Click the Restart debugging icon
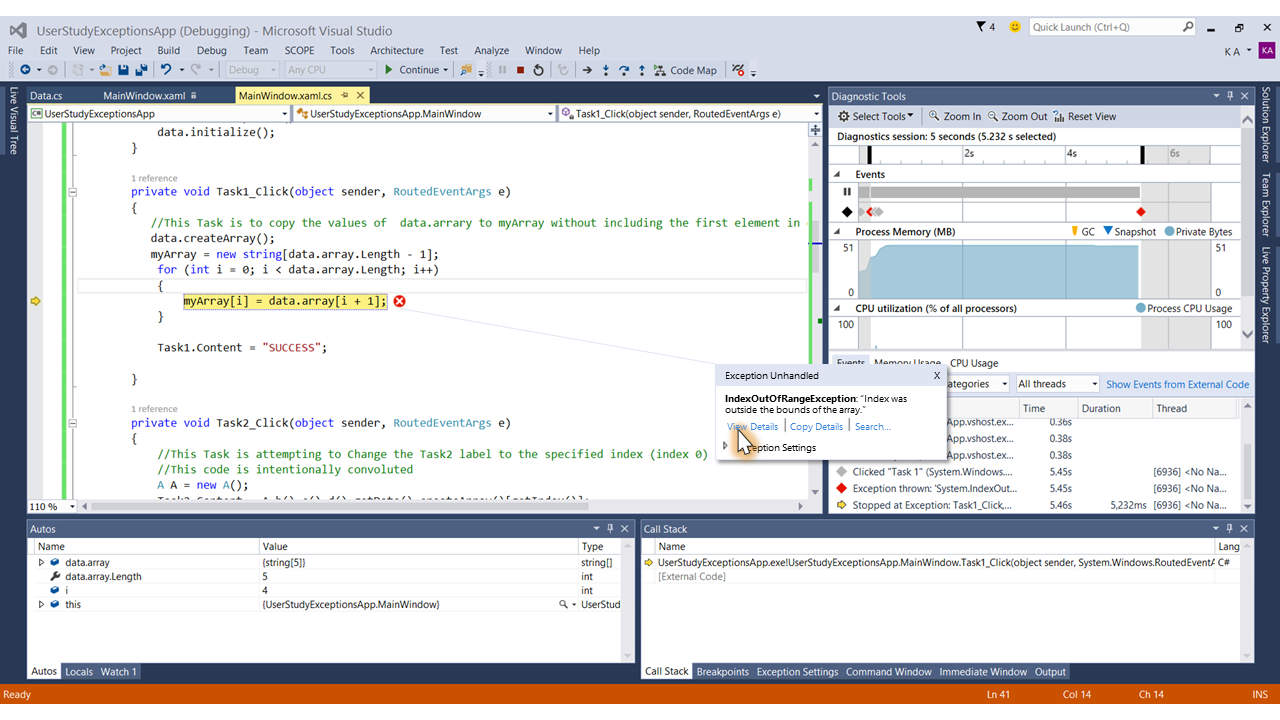Image resolution: width=1280 pixels, height=720 pixels. 538,70
